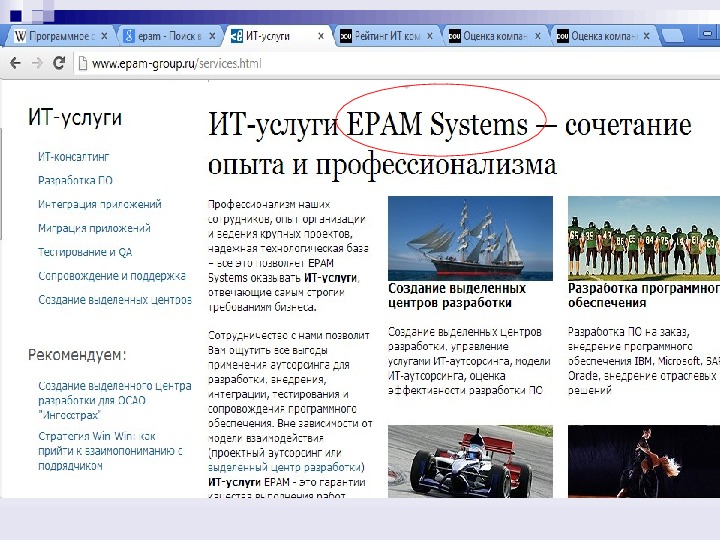Close the ИТ-услуги tab

tap(321, 36)
